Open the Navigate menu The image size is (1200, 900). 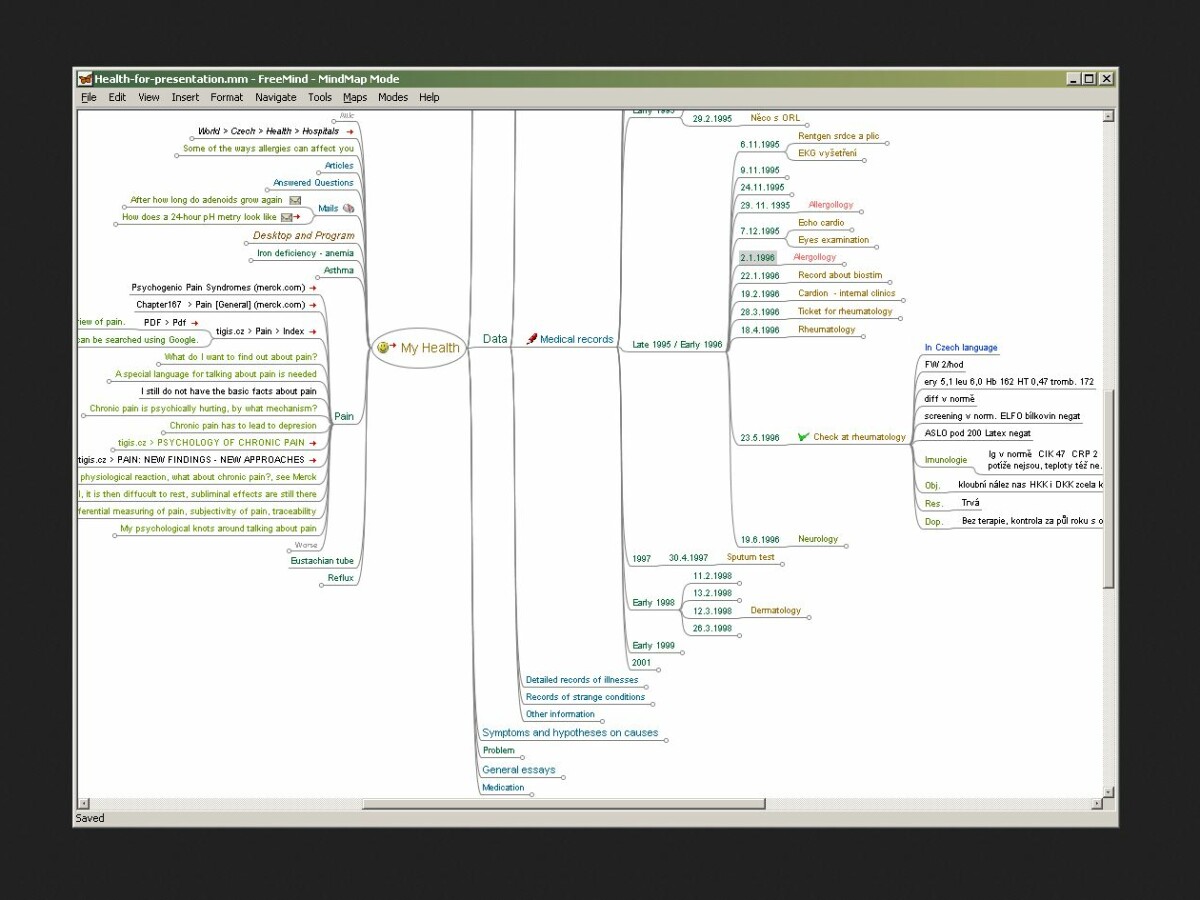276,97
